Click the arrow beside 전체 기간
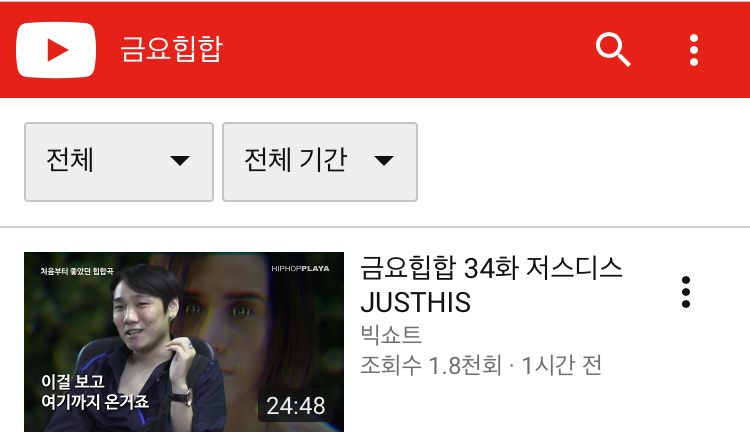 (x=384, y=160)
